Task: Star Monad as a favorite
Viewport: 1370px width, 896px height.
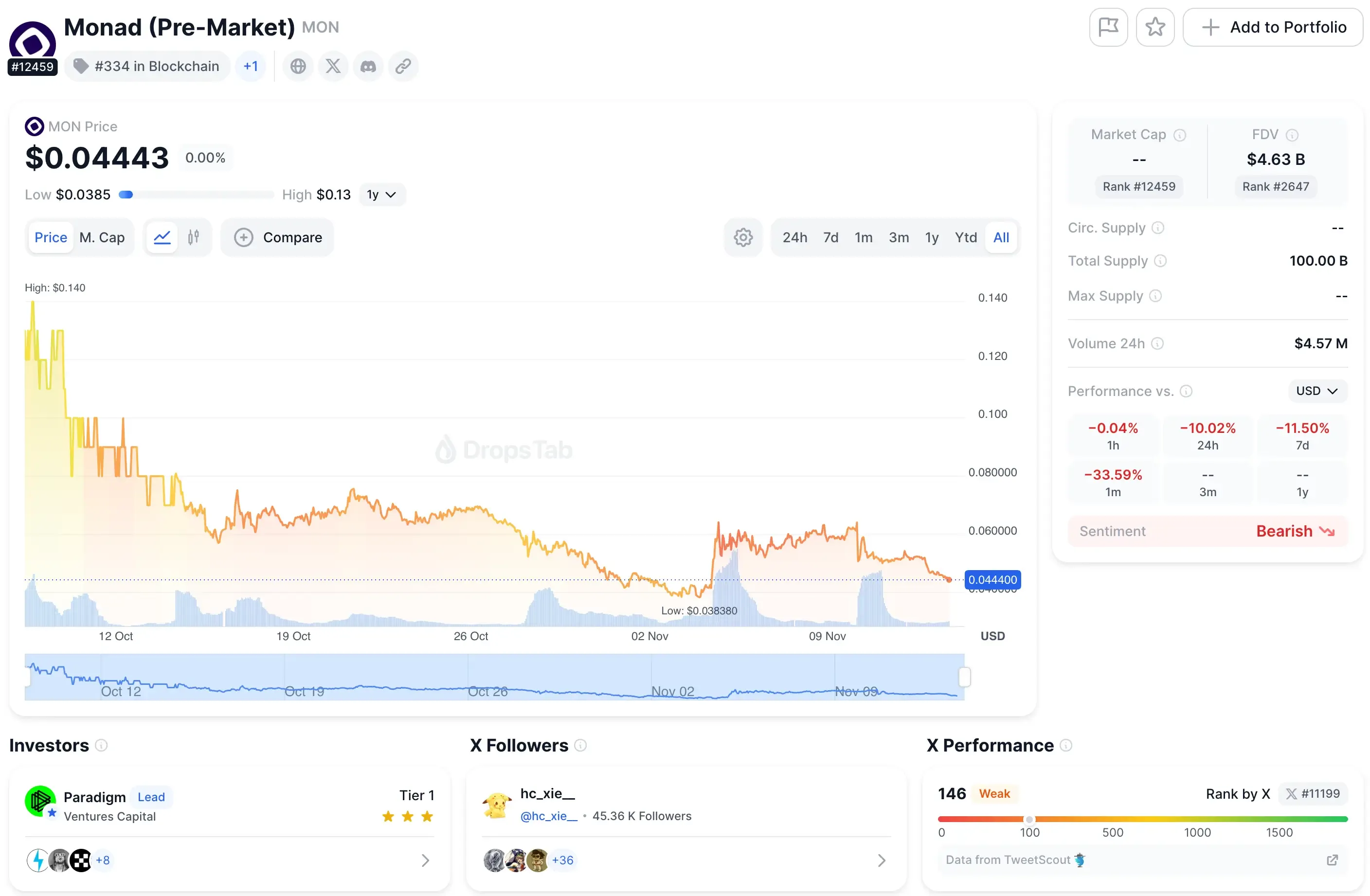Action: [x=1155, y=26]
